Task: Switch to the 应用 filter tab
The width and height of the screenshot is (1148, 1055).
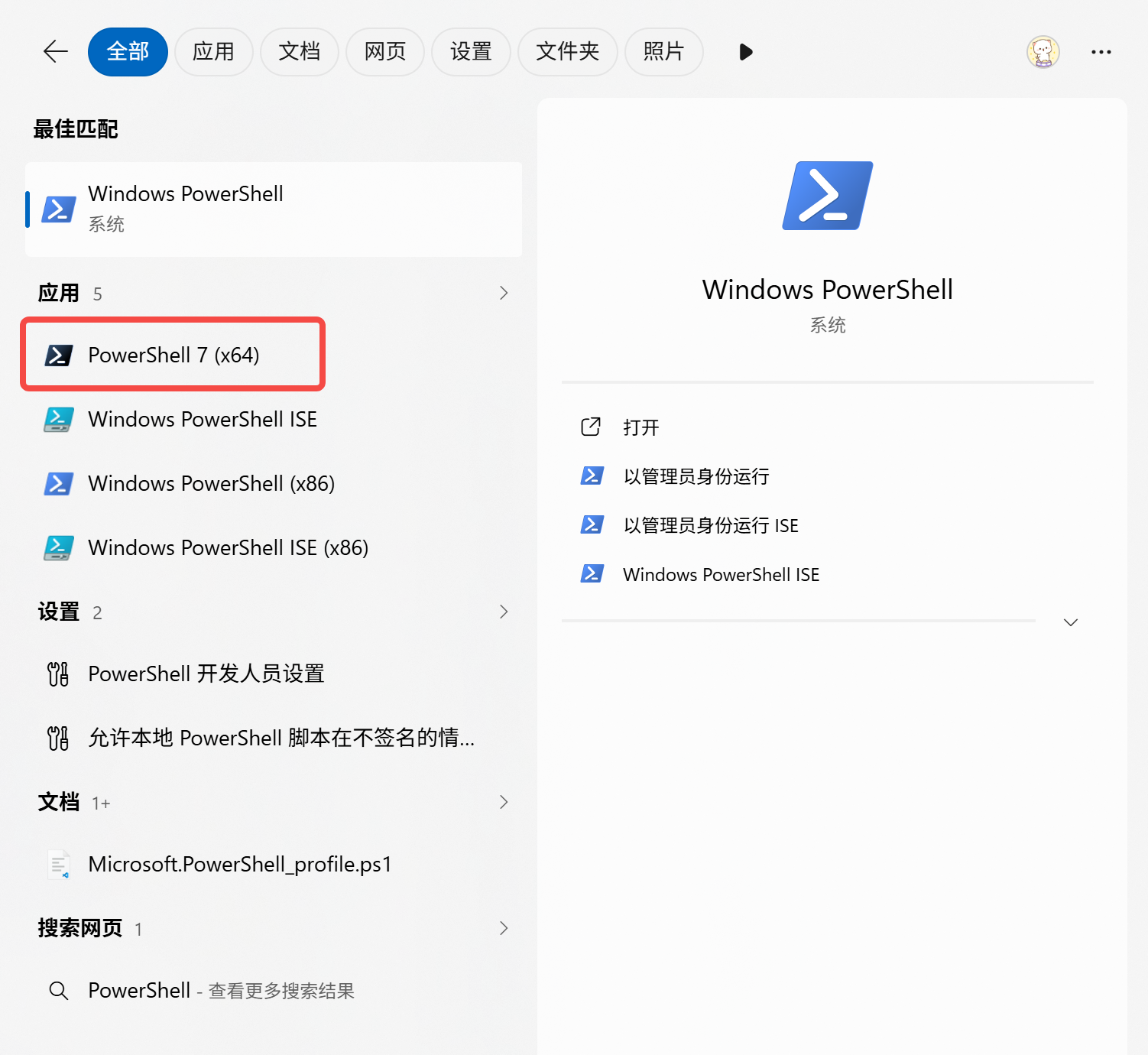Action: [213, 52]
